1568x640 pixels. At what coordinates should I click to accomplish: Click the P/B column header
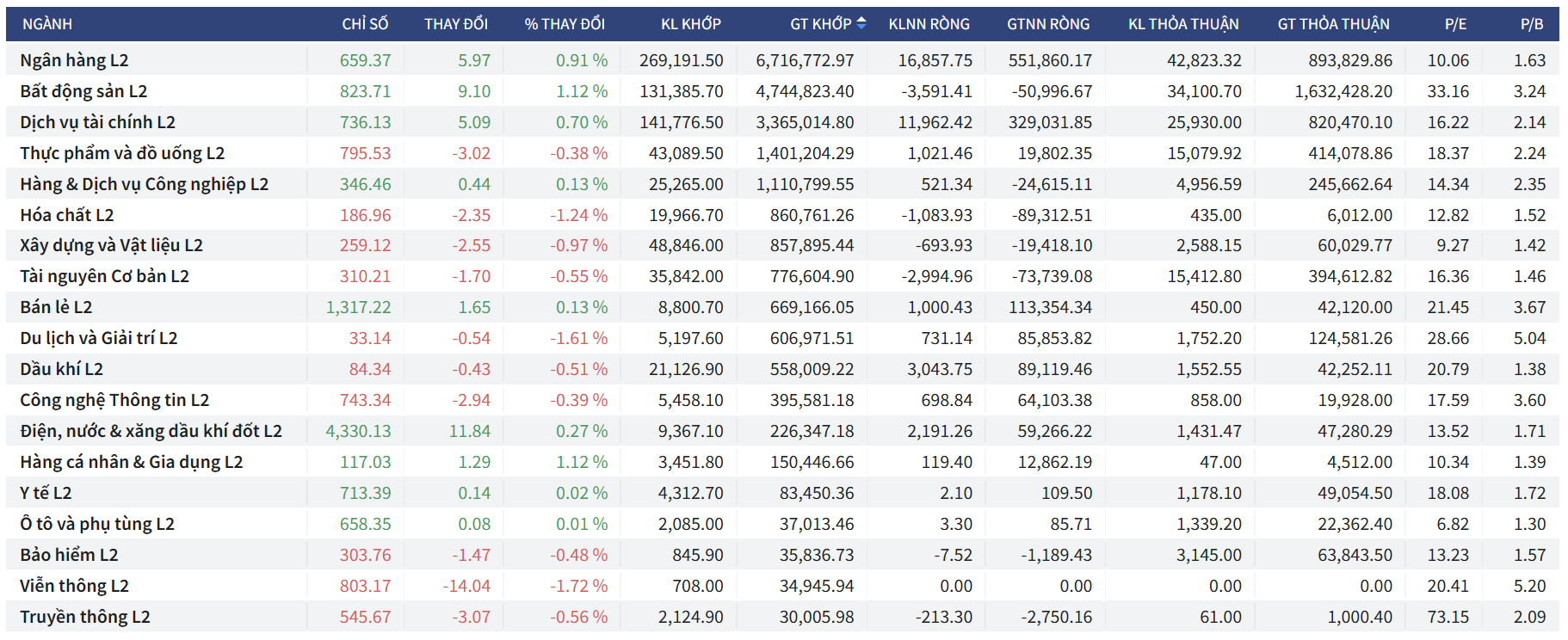tap(1531, 24)
